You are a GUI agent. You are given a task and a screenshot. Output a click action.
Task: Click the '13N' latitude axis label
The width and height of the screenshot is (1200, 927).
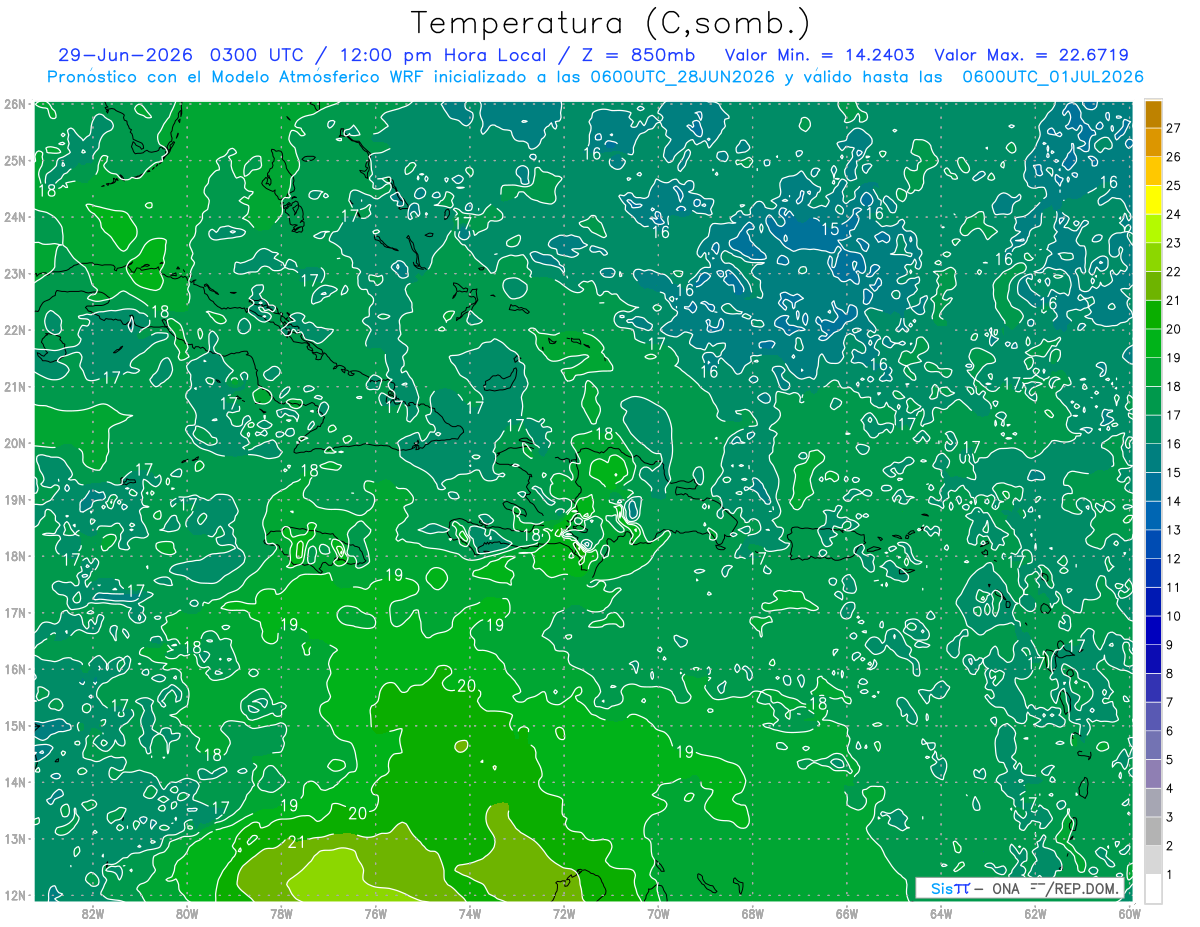point(14,838)
